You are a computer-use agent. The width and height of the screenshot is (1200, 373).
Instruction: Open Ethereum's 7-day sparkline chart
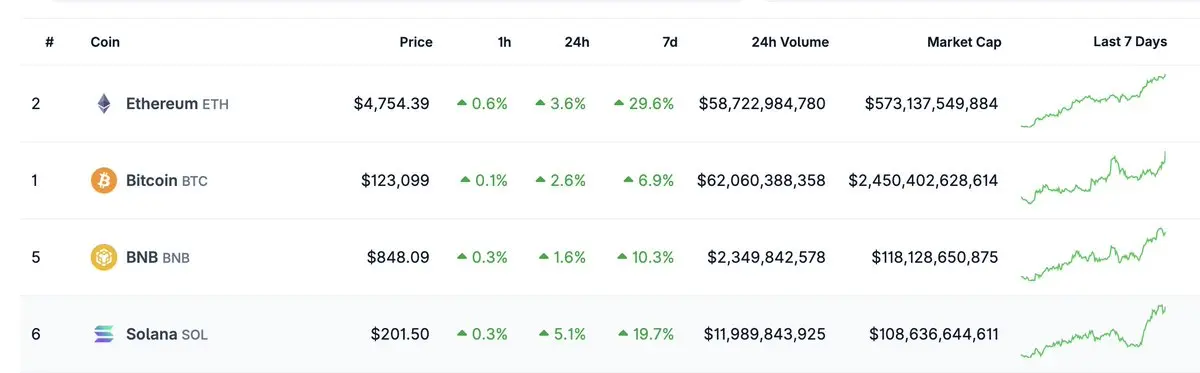coord(1093,100)
